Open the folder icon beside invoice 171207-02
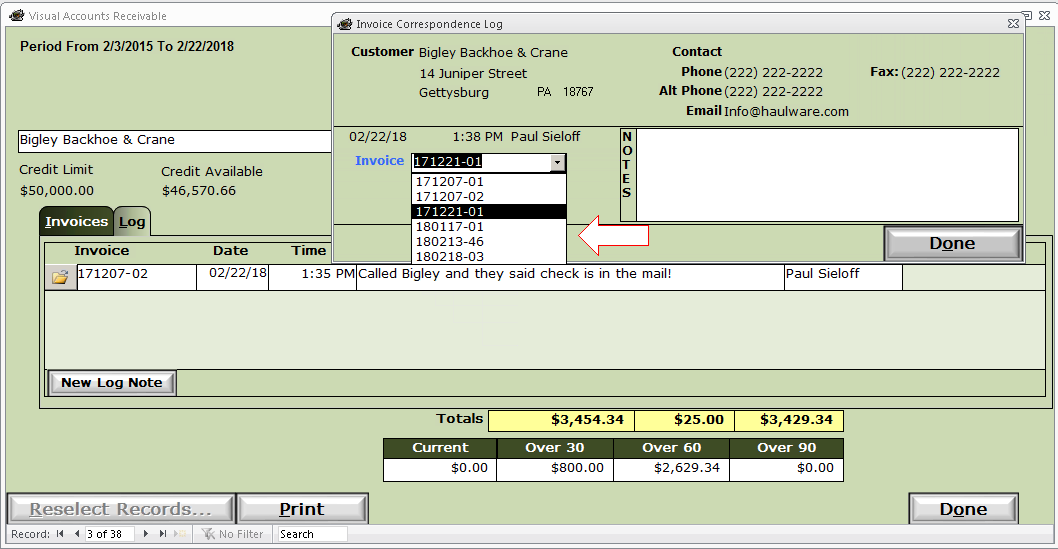Image resolution: width=1058 pixels, height=549 pixels. coord(60,277)
